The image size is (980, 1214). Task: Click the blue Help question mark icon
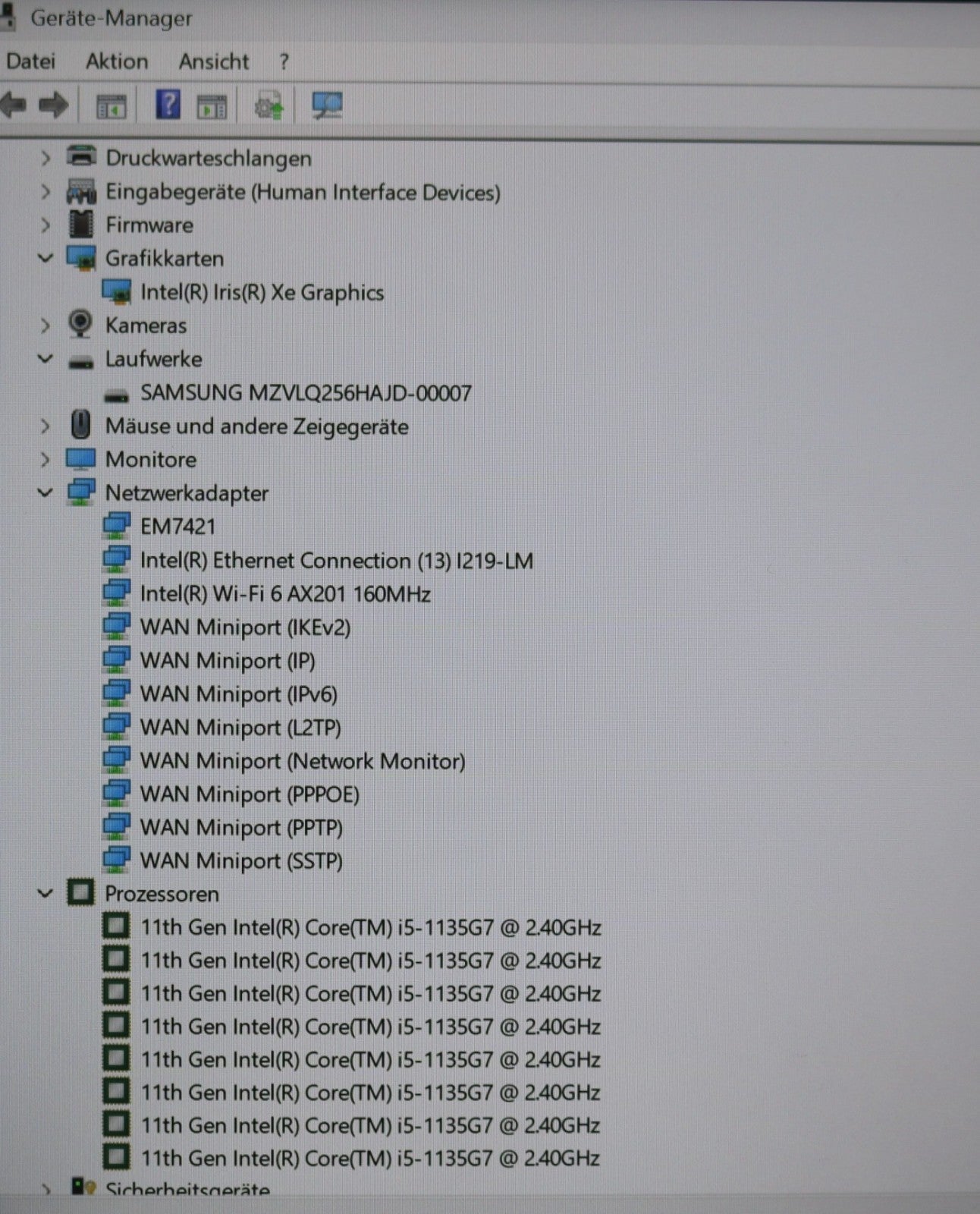click(168, 105)
